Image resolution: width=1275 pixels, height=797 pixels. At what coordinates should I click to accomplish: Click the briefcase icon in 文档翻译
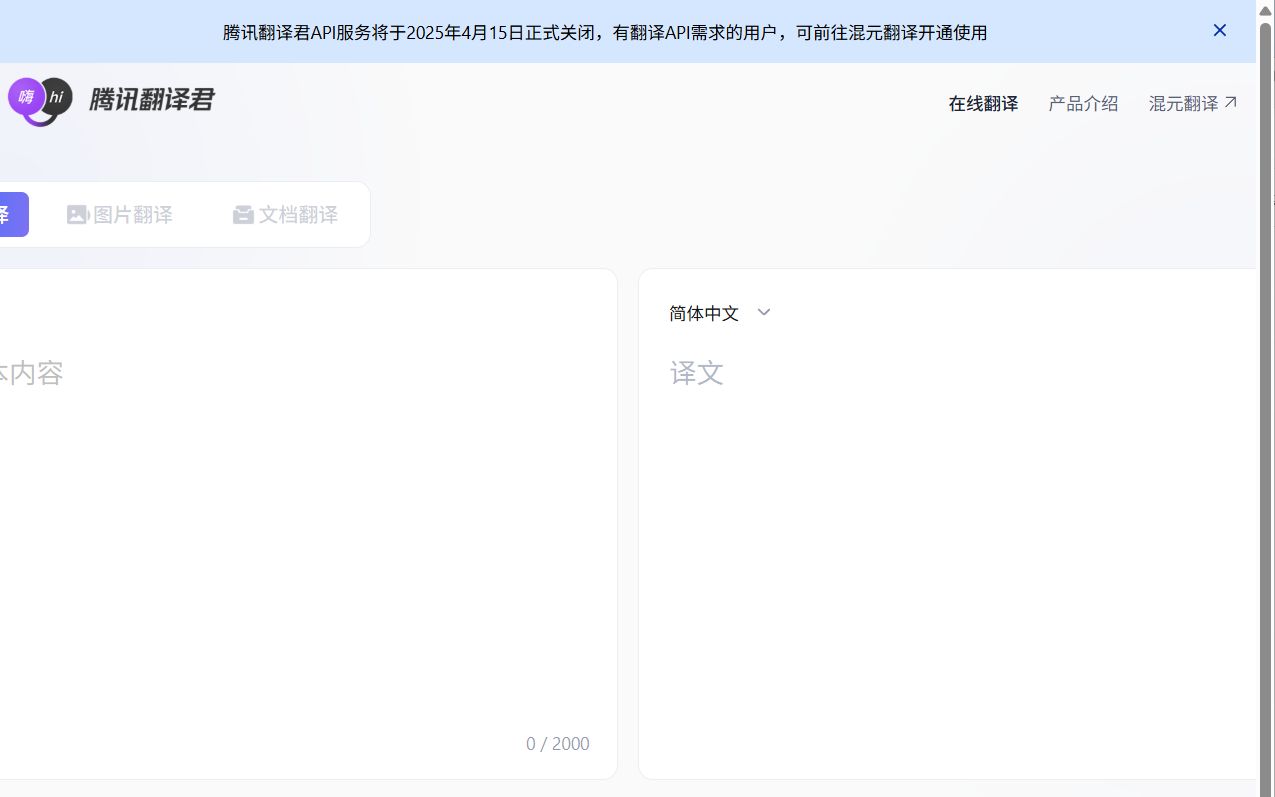[x=243, y=215]
